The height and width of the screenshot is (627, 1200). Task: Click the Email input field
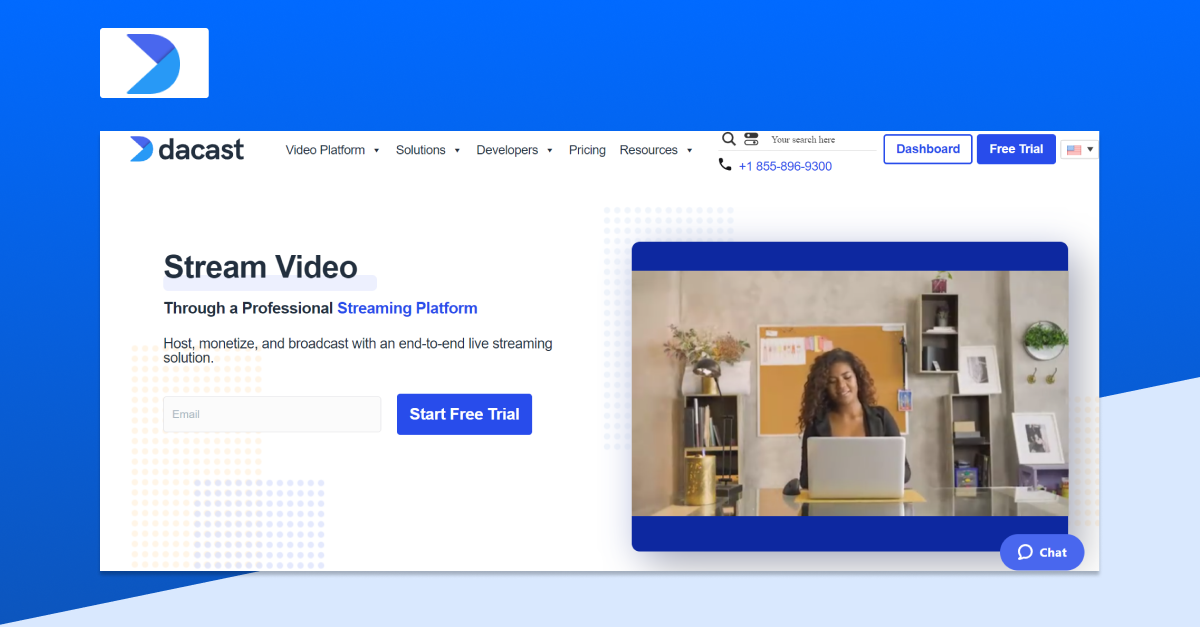tap(271, 414)
